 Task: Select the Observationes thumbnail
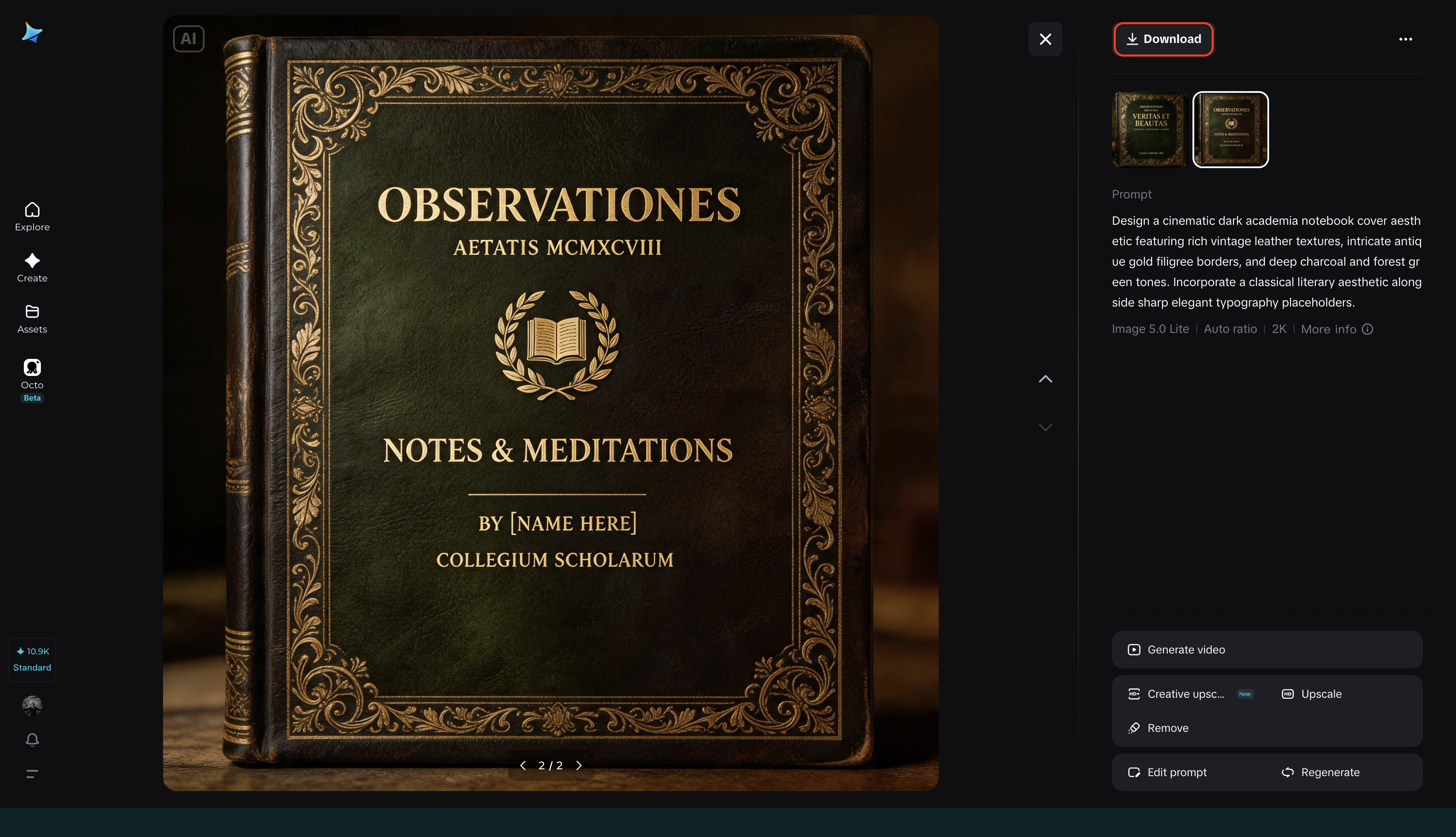click(1231, 129)
